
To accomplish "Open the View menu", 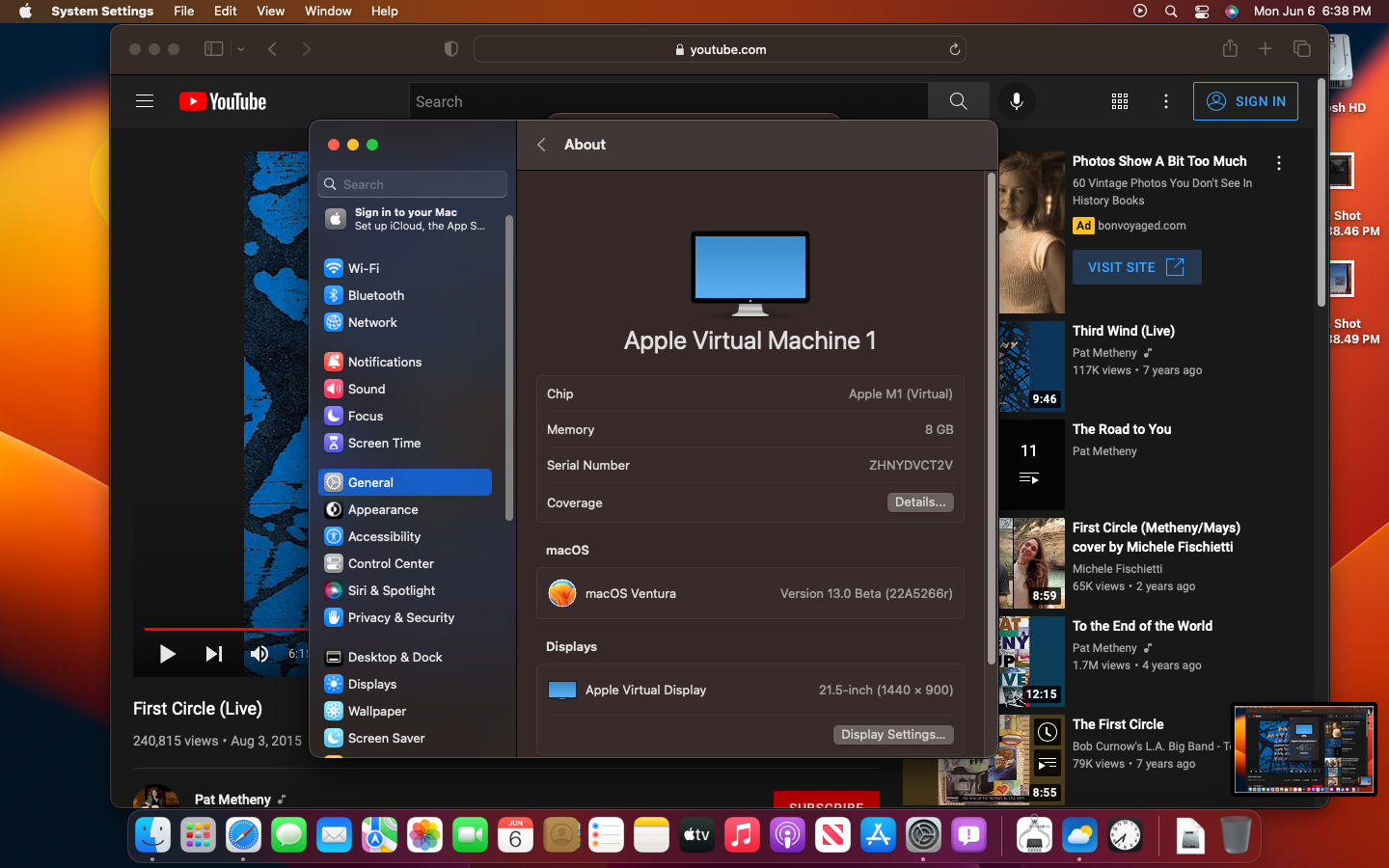I will (270, 11).
